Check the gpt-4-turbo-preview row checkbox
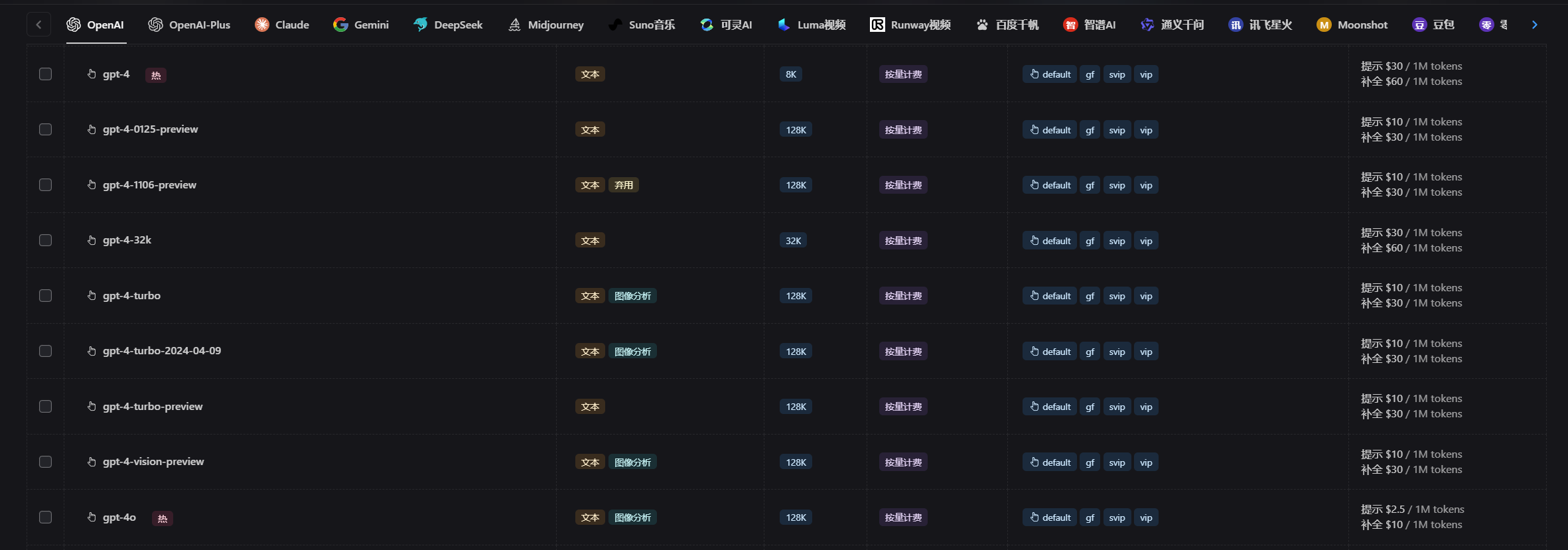This screenshot has height=550, width=1568. click(45, 406)
